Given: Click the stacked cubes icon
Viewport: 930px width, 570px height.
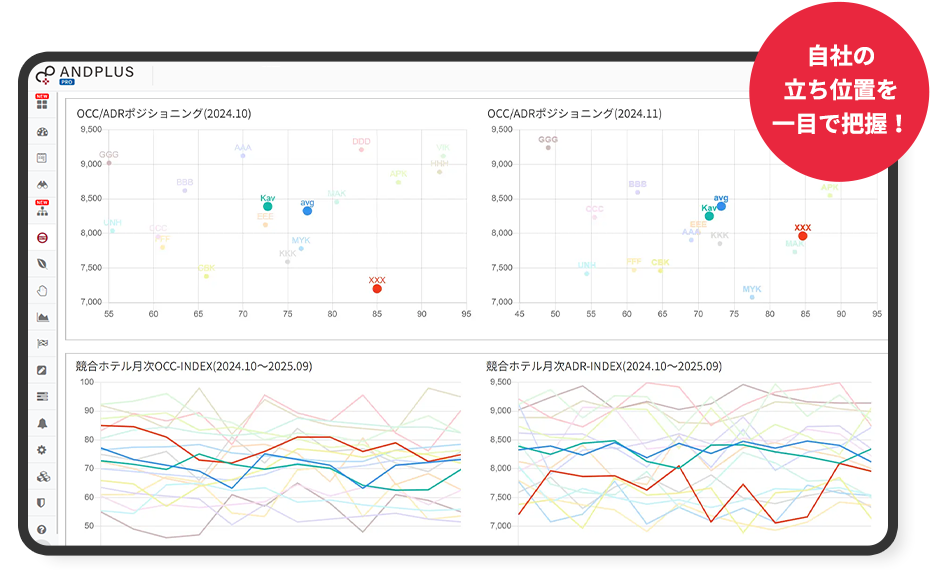Looking at the screenshot, I should 42,476.
